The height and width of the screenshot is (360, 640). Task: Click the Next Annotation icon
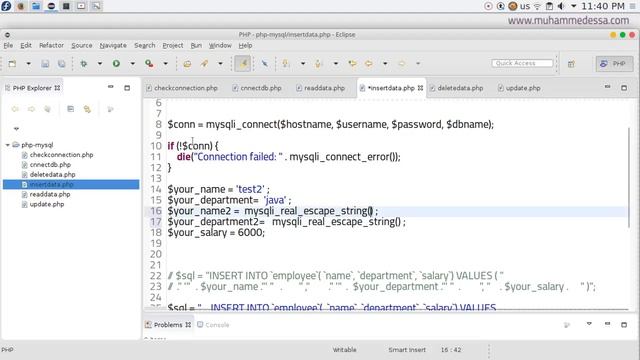point(286,64)
